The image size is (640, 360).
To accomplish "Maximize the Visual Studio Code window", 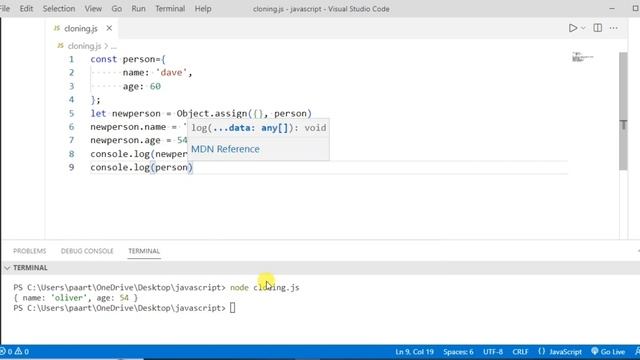I will [636, 9].
